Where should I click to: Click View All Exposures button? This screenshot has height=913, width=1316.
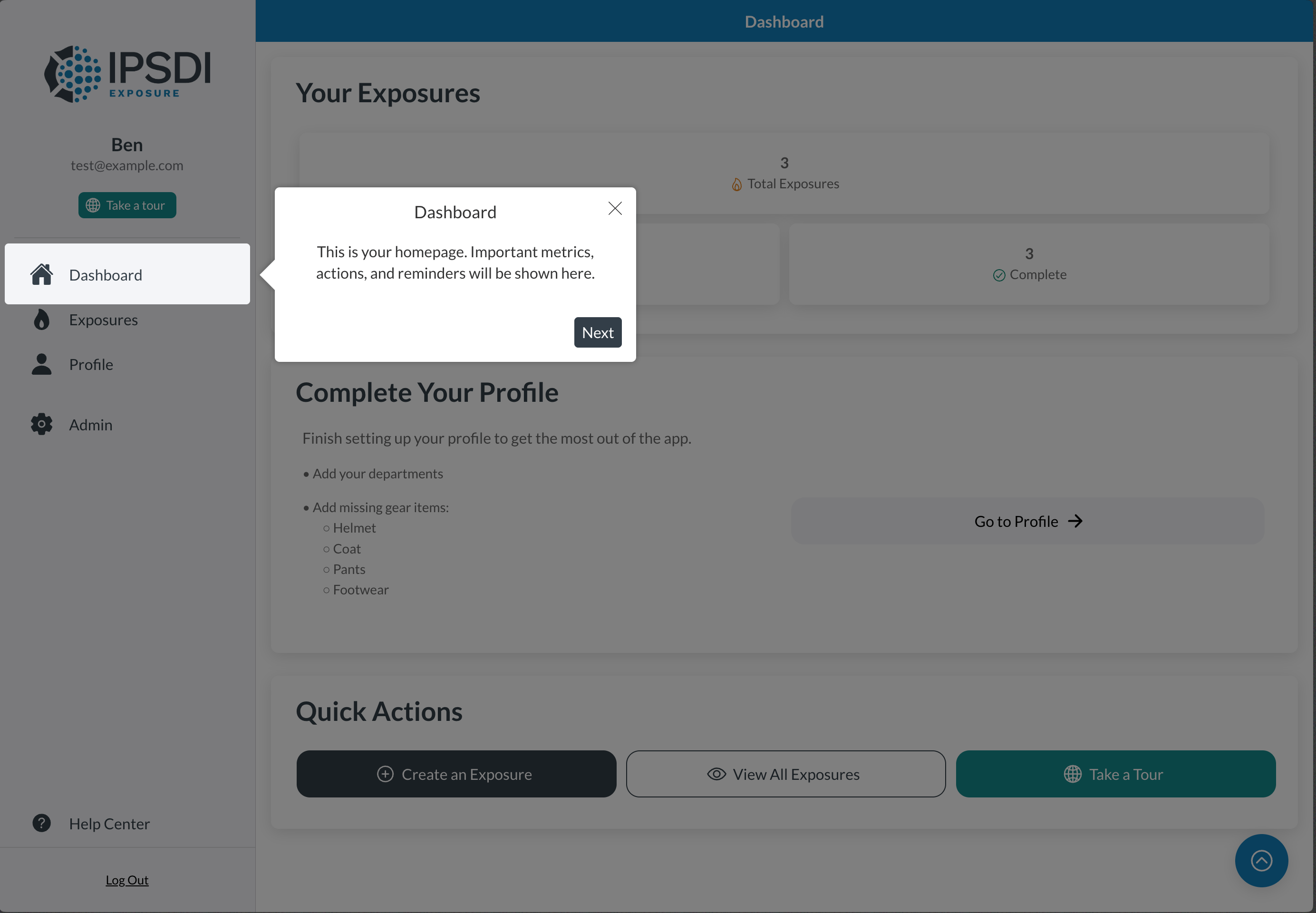pos(785,774)
